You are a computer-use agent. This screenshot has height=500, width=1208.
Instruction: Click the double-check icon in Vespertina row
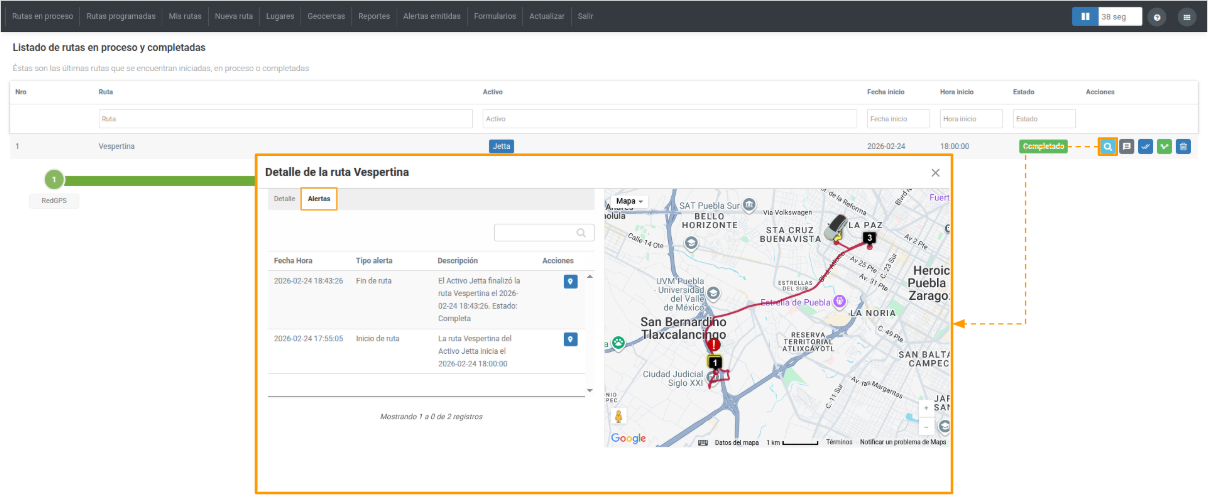(x=1146, y=146)
